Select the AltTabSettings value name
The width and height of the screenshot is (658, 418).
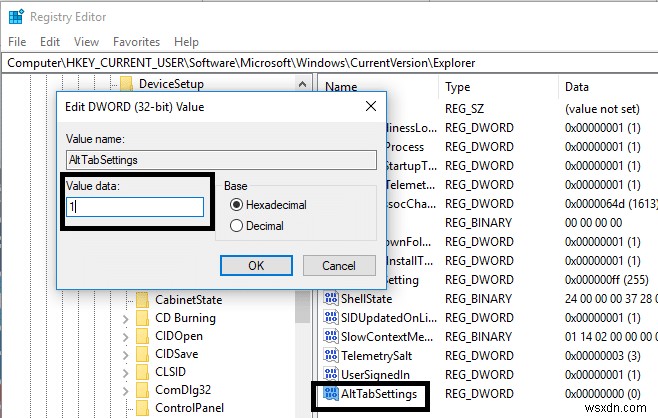click(379, 394)
